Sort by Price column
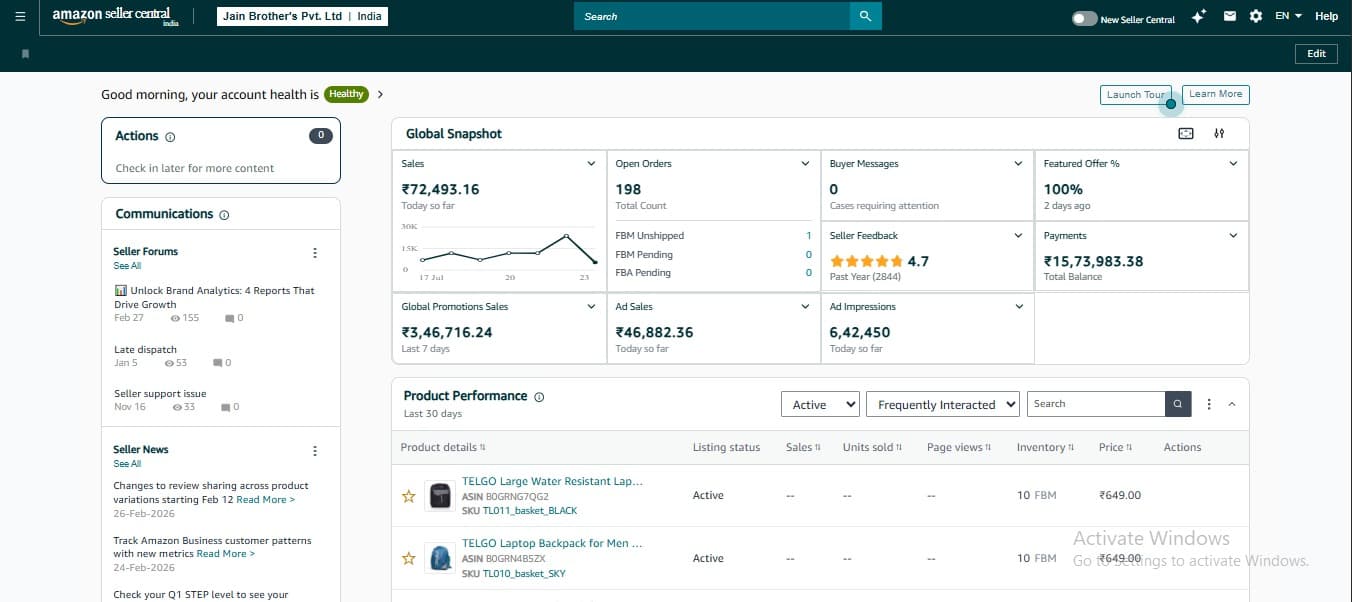This screenshot has height=602, width=1352. click(x=1116, y=448)
